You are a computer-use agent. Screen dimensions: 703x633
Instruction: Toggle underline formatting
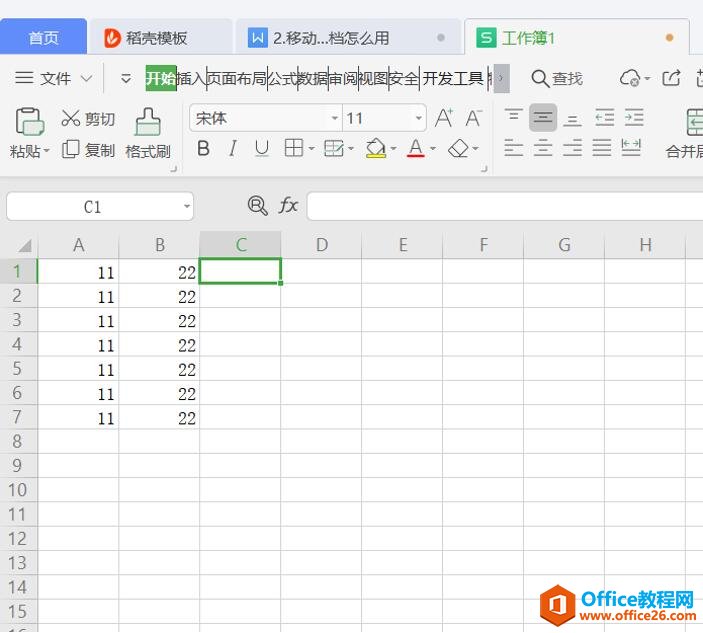[262, 148]
